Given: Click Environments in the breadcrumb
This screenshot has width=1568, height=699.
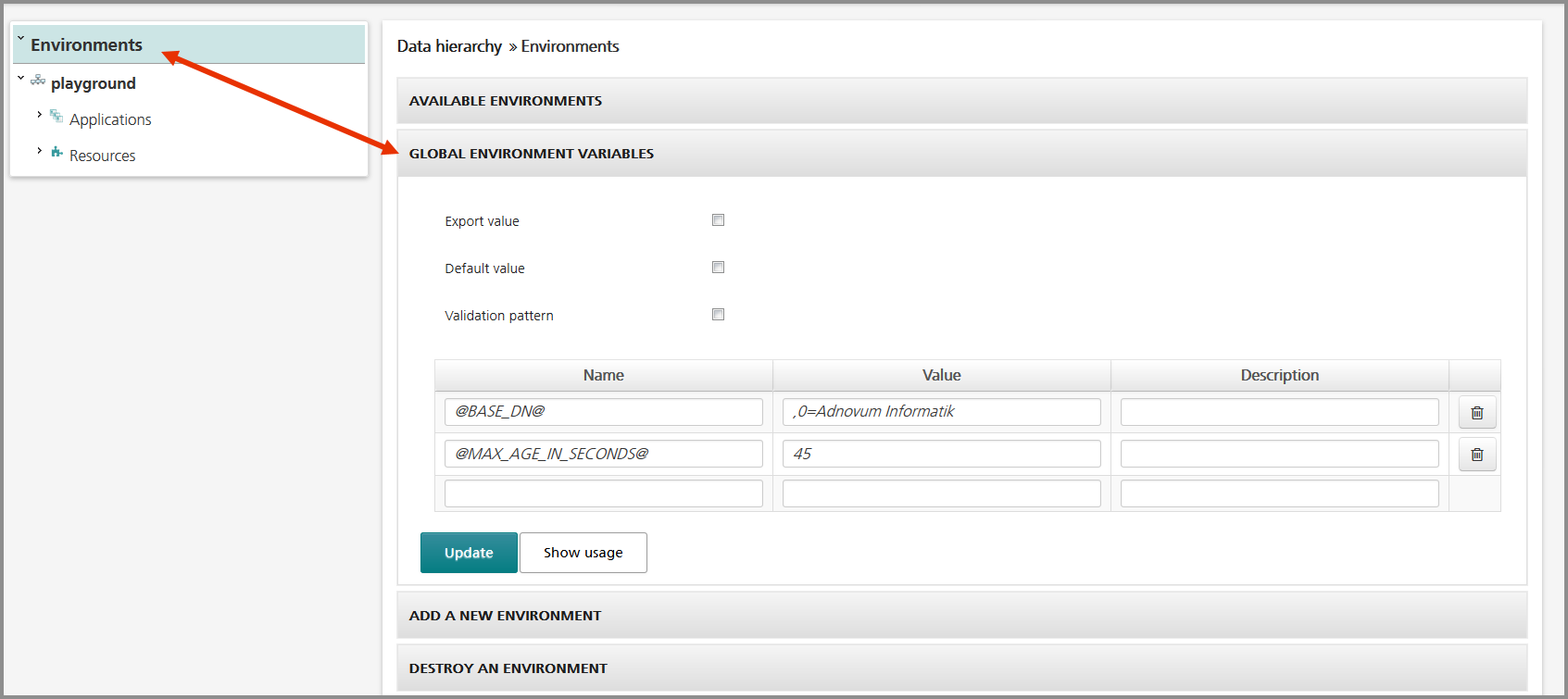Looking at the screenshot, I should pos(570,46).
